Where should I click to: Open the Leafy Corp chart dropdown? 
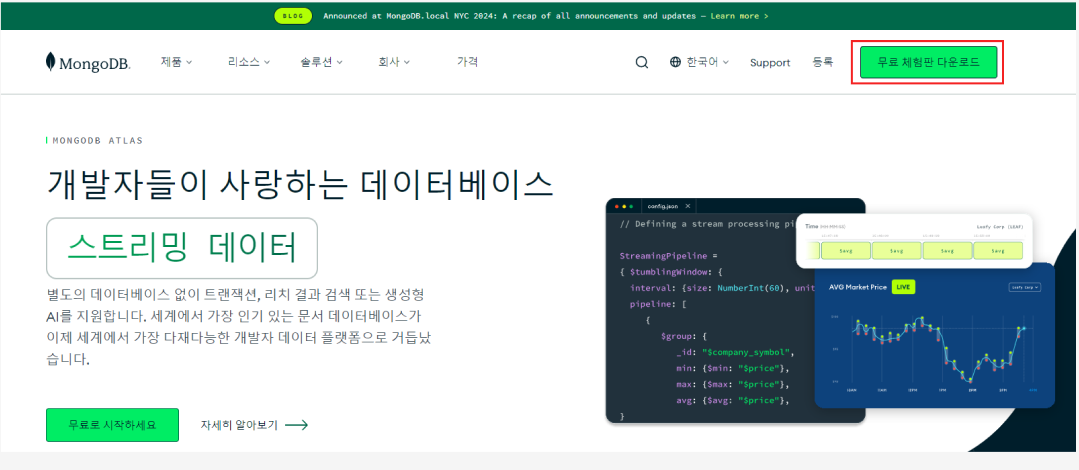[1025, 287]
